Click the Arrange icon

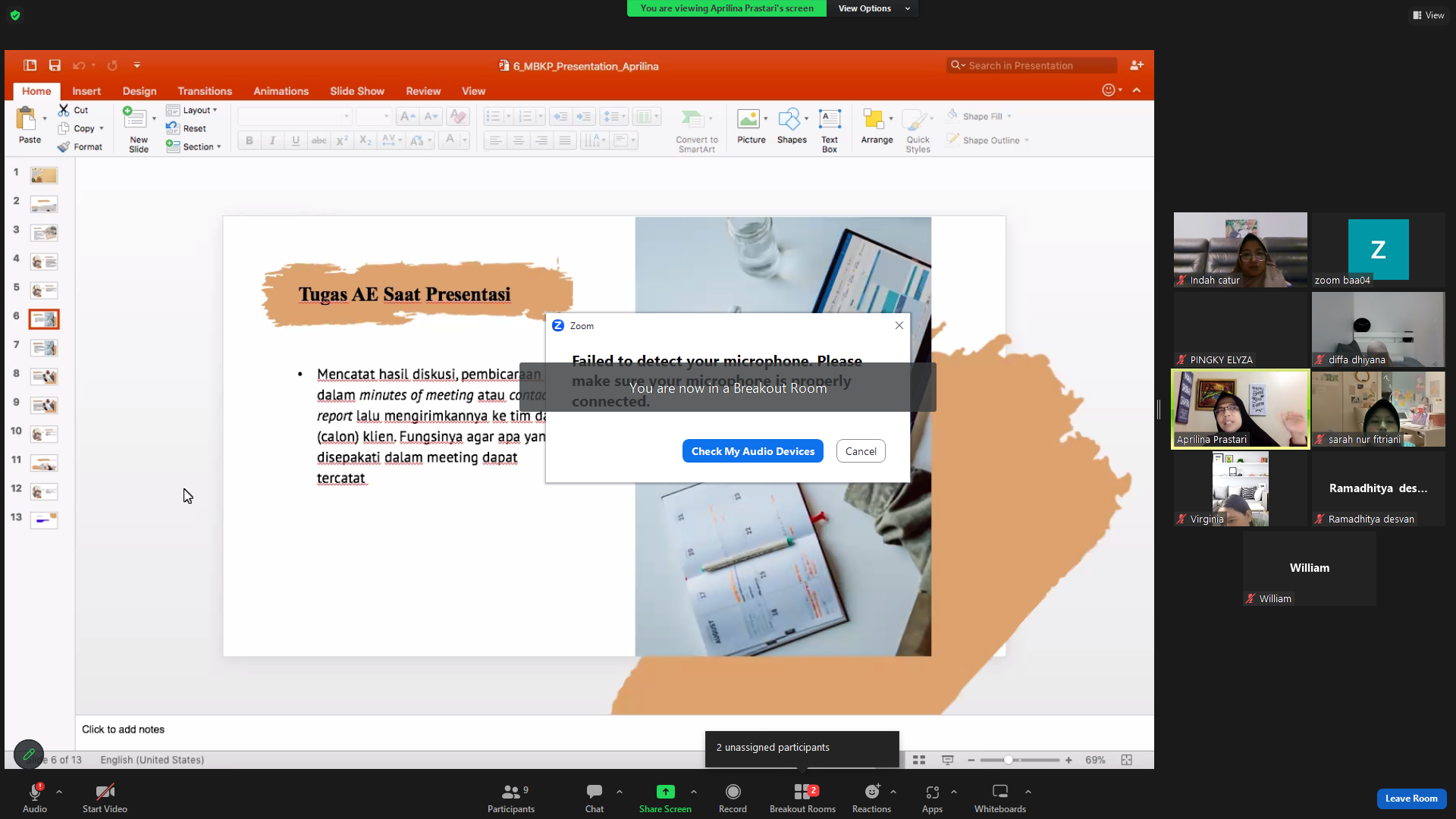click(x=874, y=119)
